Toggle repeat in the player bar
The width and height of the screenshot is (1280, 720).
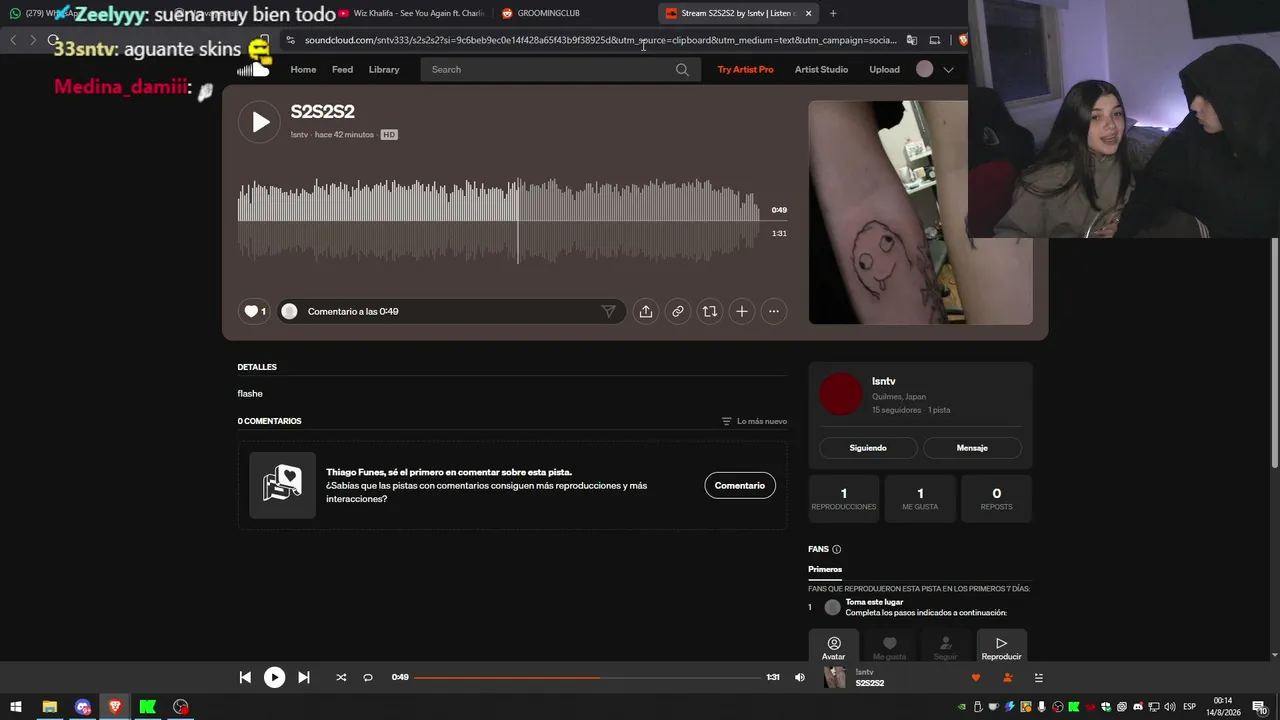368,677
